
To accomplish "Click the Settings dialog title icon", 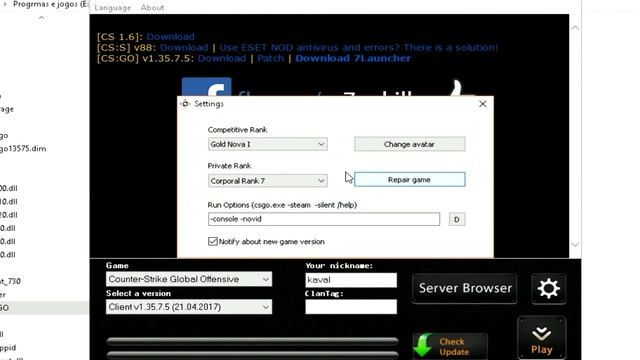I will click(185, 104).
